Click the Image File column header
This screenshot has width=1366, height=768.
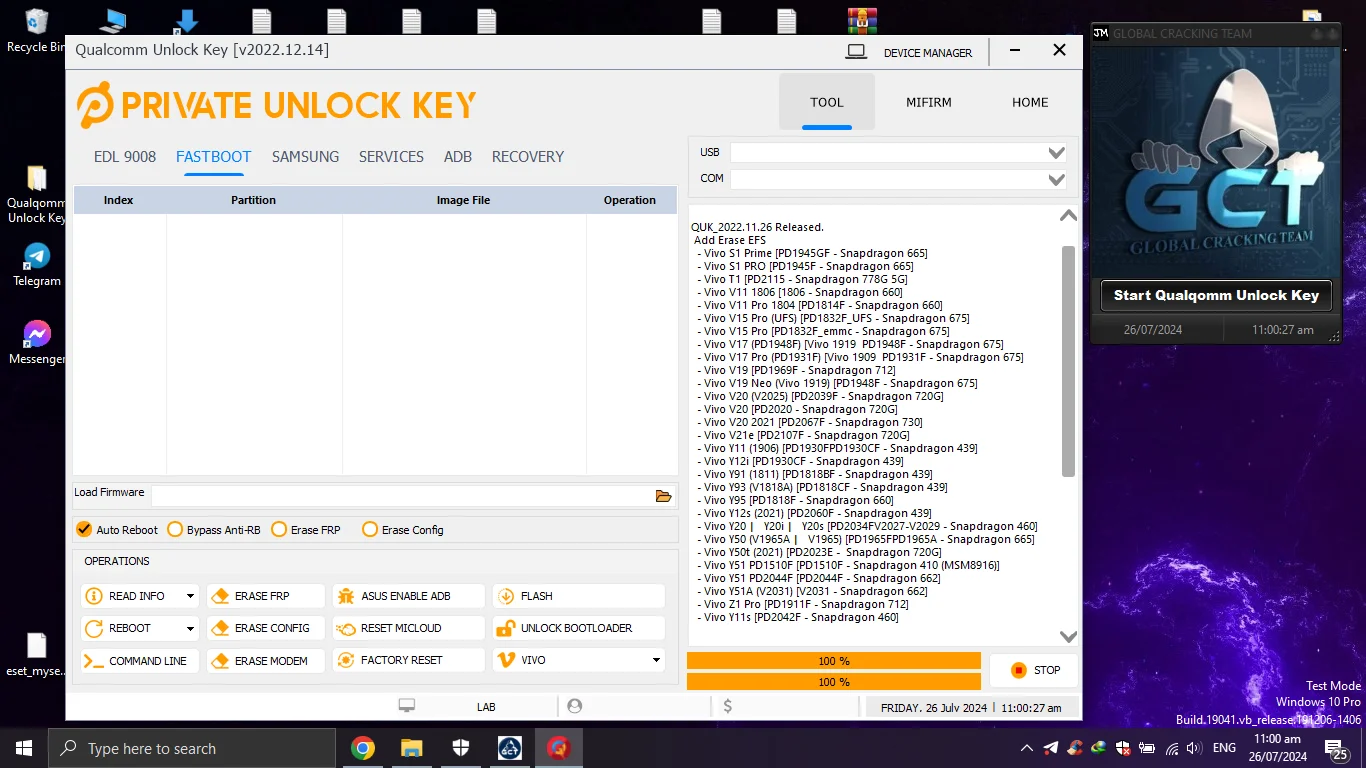tap(464, 200)
